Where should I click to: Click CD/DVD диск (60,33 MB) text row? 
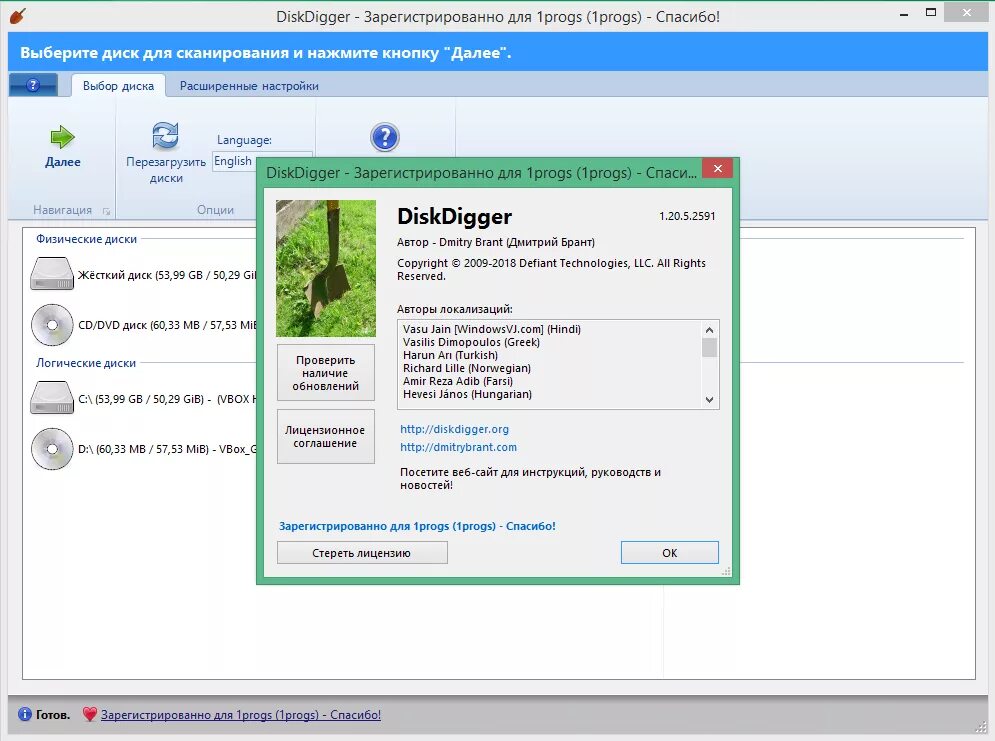tap(167, 325)
